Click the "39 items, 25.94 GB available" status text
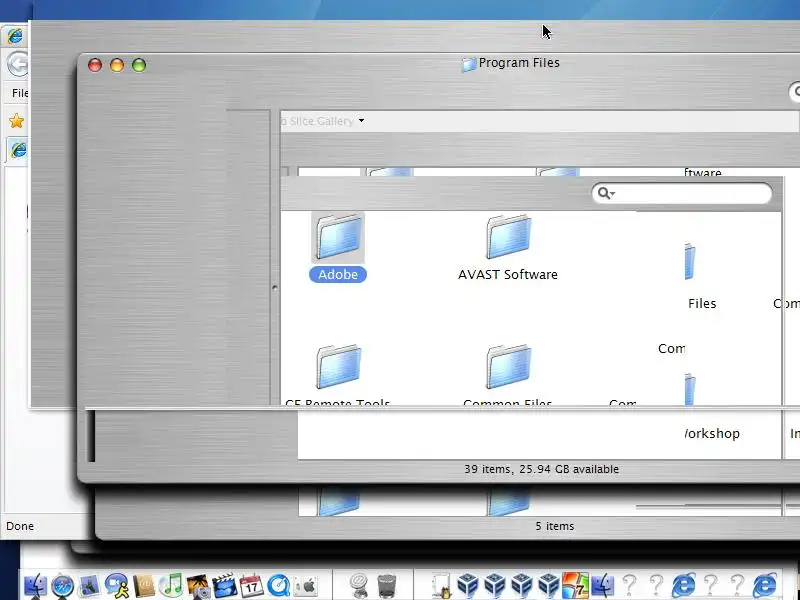Viewport: 800px width, 600px height. pyautogui.click(x=541, y=469)
